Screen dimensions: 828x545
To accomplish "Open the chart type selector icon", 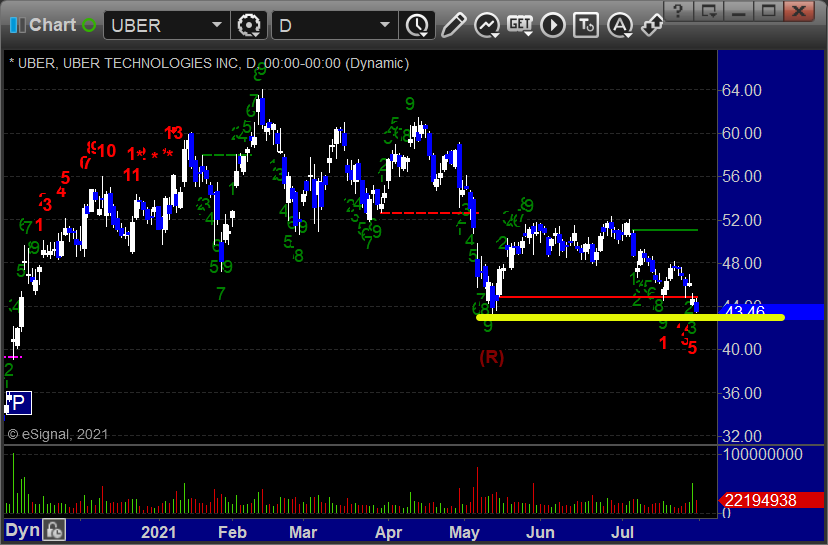I will [x=487, y=25].
